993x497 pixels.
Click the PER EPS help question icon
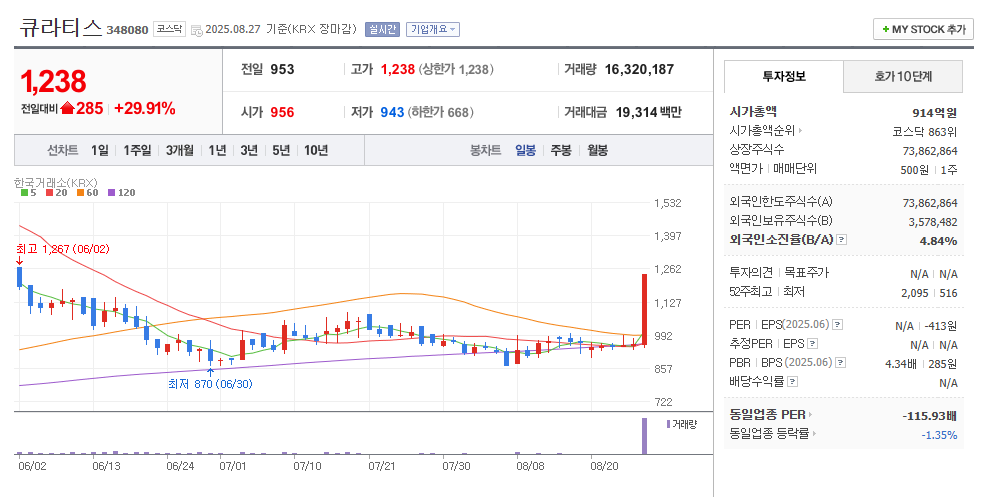coord(837,325)
